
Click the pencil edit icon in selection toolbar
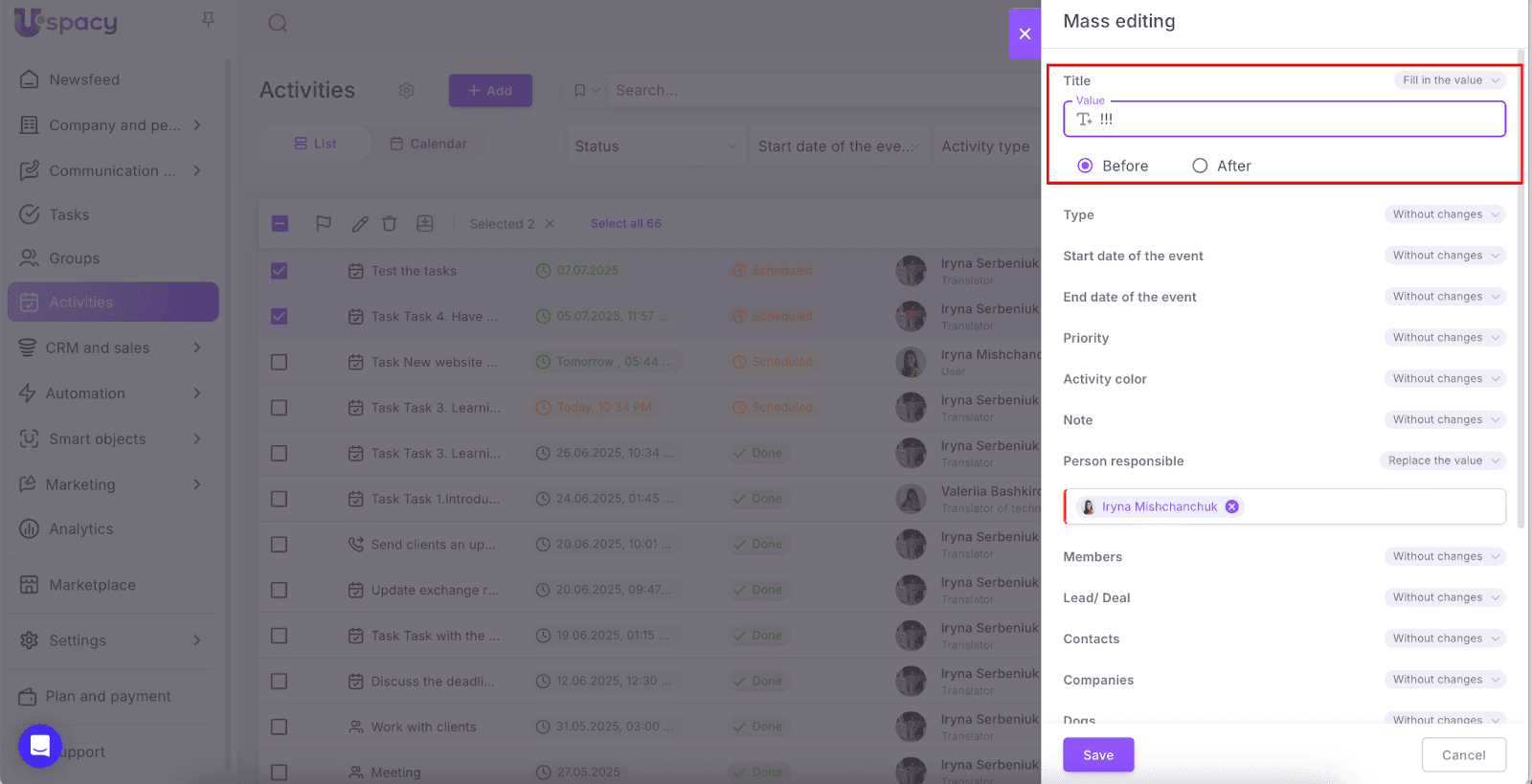click(360, 224)
